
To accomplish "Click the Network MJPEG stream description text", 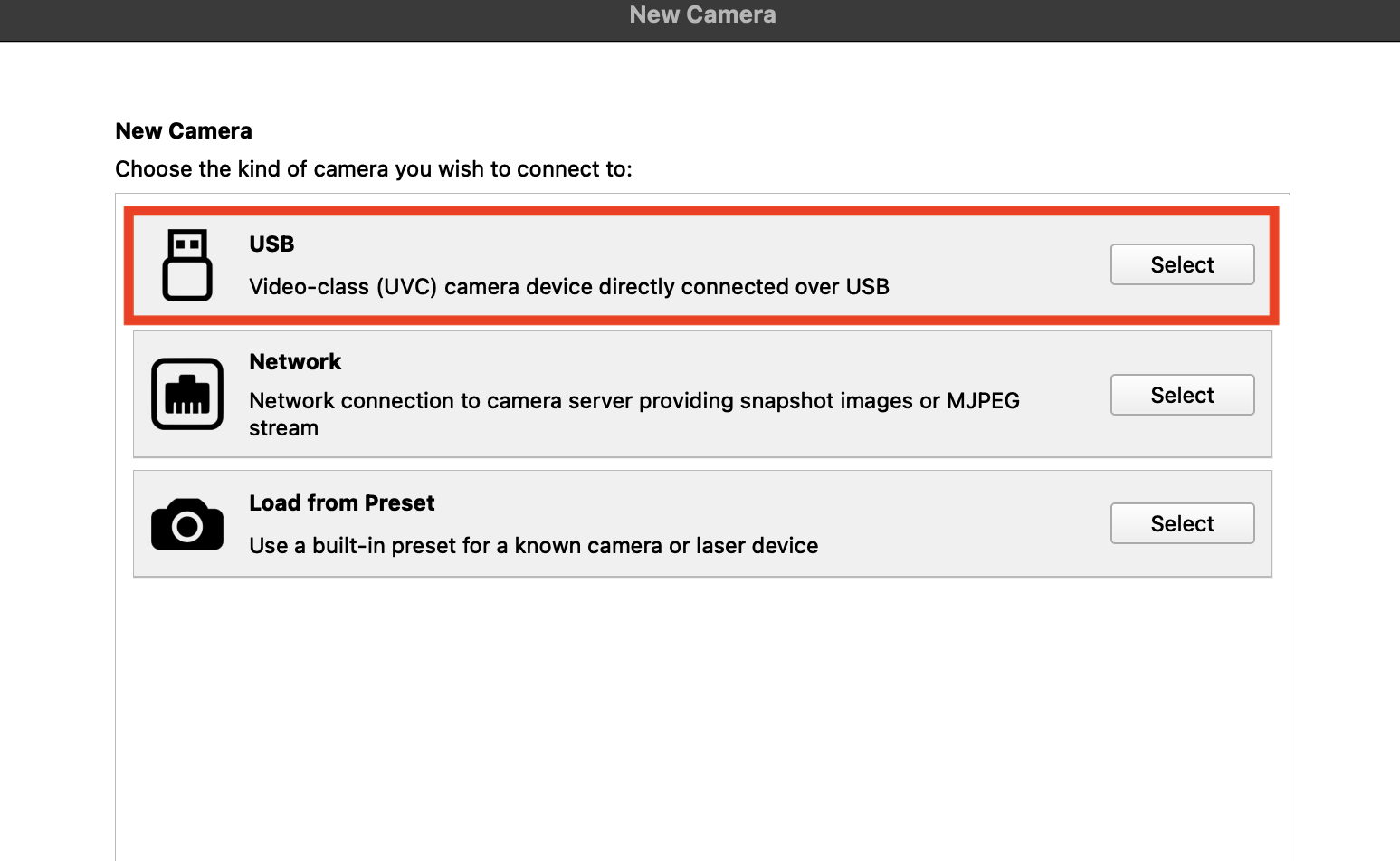I will click(634, 414).
